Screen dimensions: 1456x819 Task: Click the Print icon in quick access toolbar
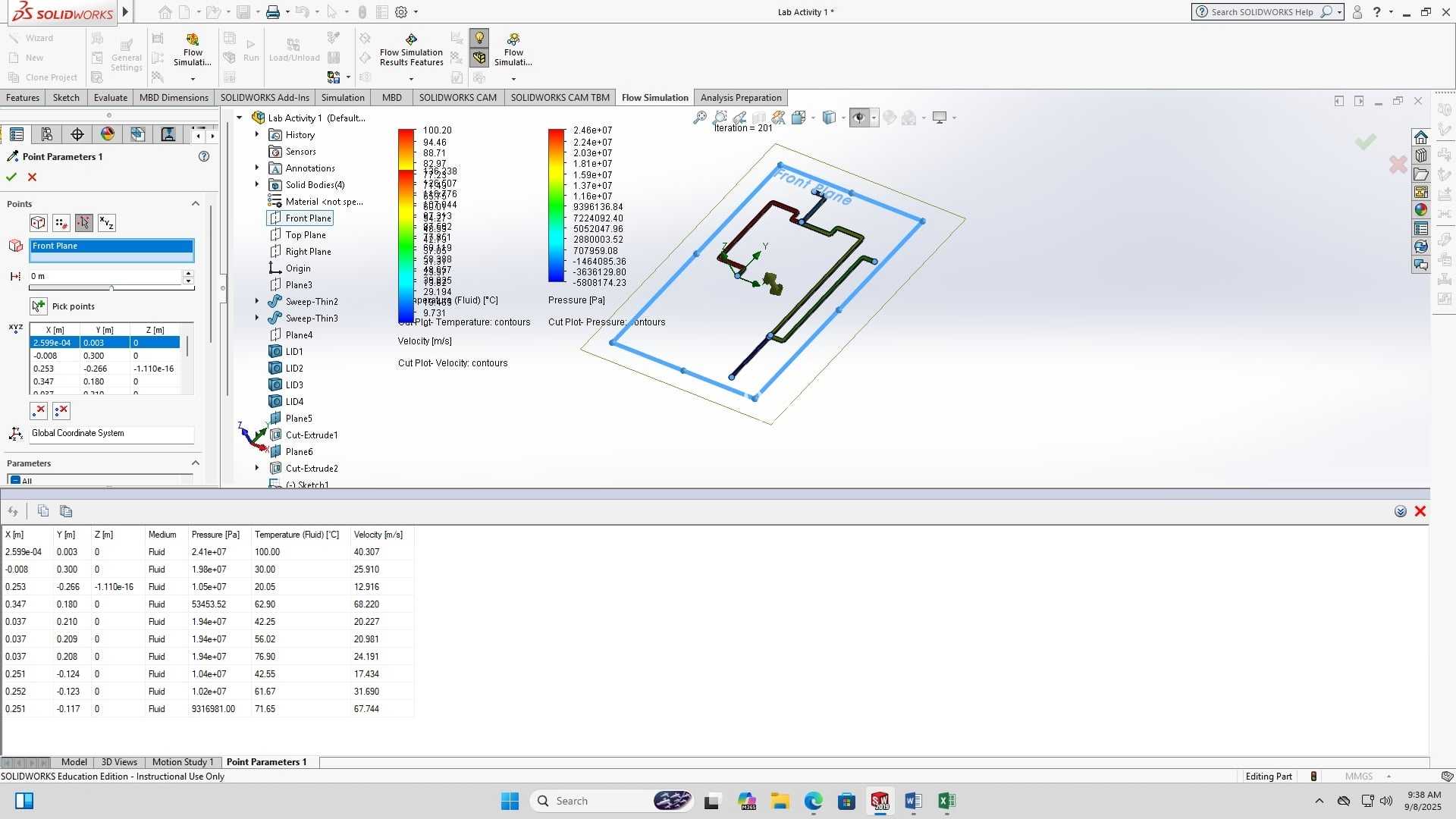(273, 12)
